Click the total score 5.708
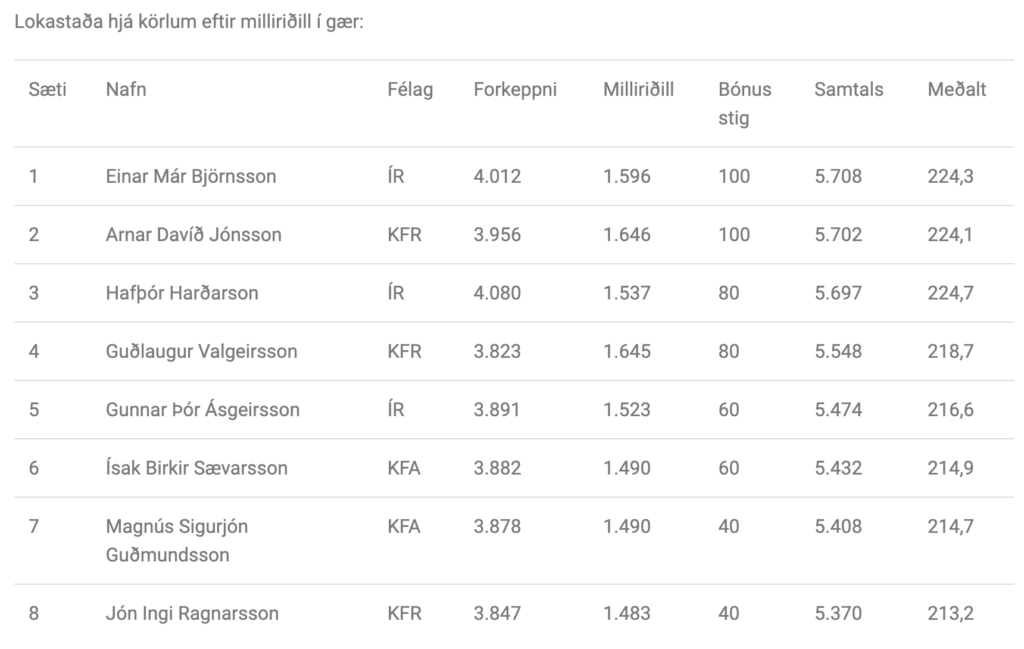The image size is (1024, 649). pos(838,176)
